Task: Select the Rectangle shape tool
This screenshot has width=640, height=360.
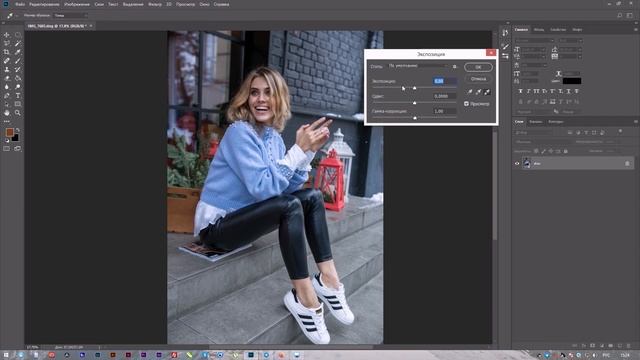Action: [x=18, y=104]
